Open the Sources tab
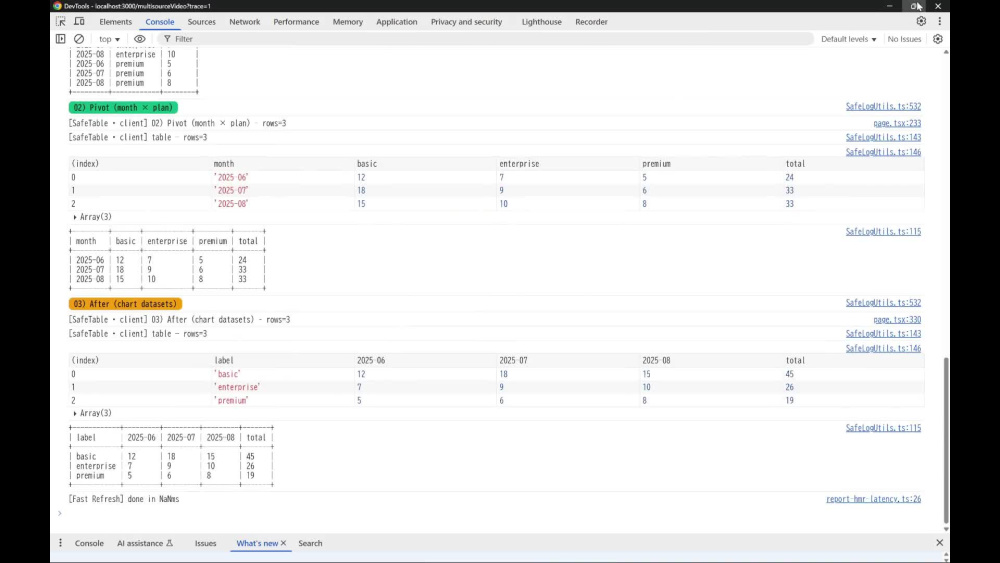Screen dimensions: 1000x563 pyautogui.click(x=202, y=22)
